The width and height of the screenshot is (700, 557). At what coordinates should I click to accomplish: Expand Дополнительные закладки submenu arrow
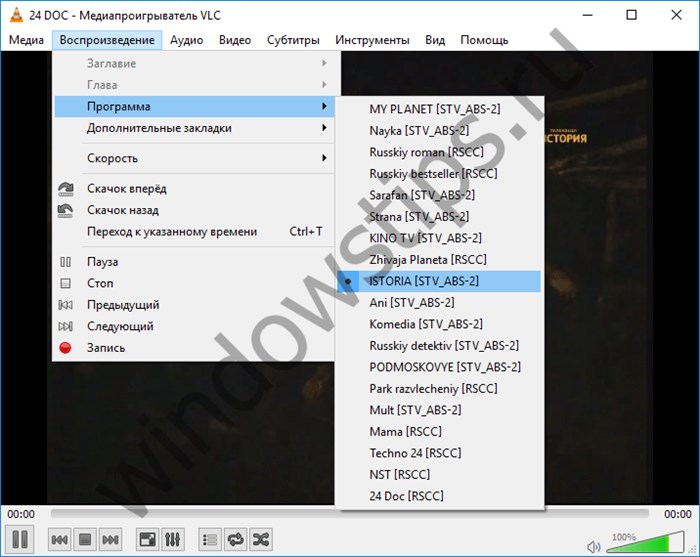(325, 128)
